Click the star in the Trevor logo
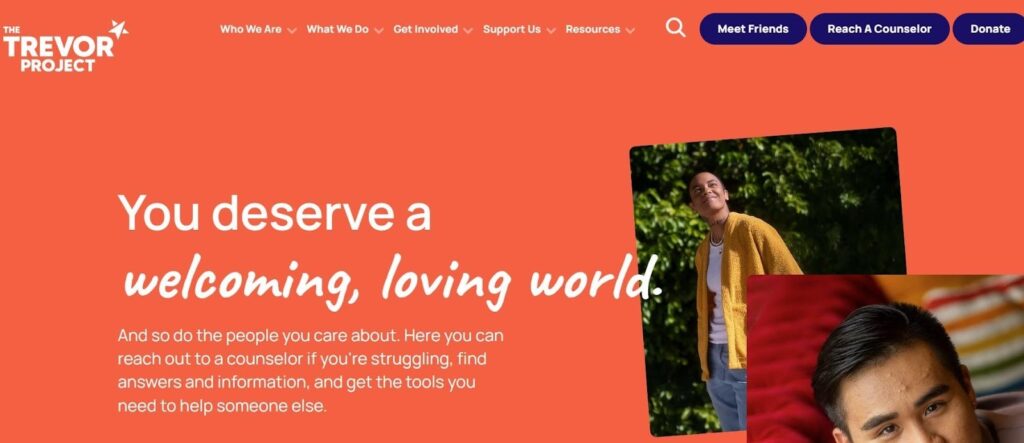The width and height of the screenshot is (1024, 443). (x=118, y=29)
